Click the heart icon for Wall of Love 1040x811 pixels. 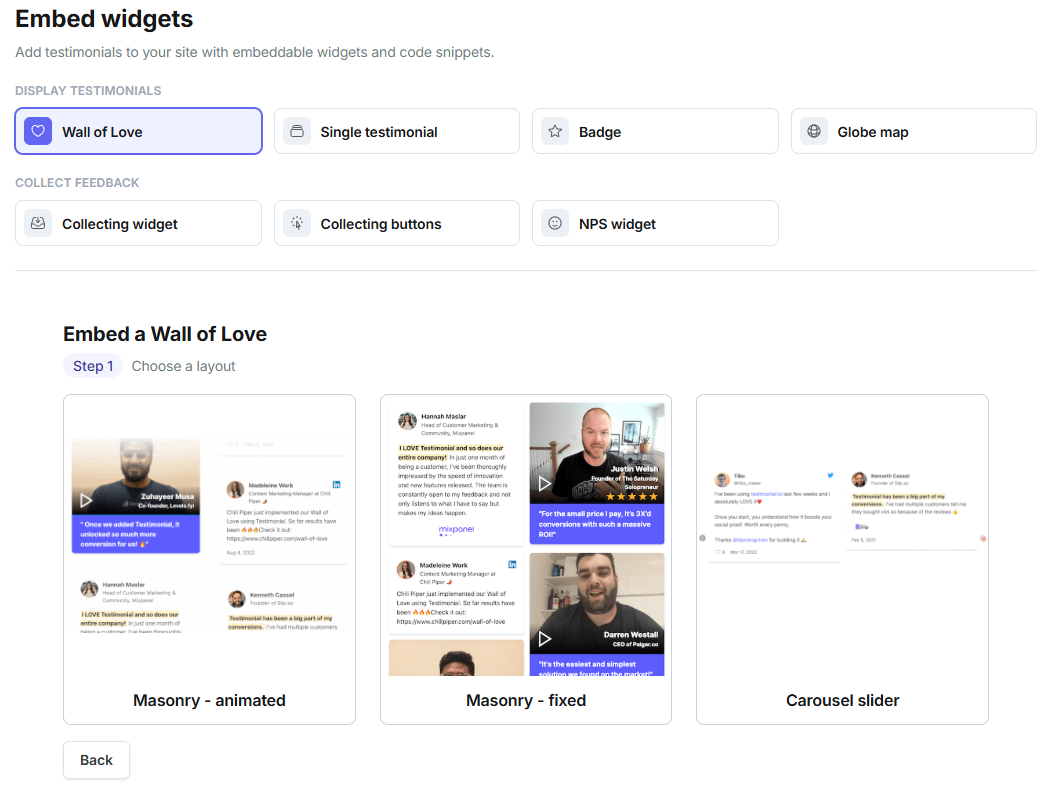pyautogui.click(x=38, y=131)
